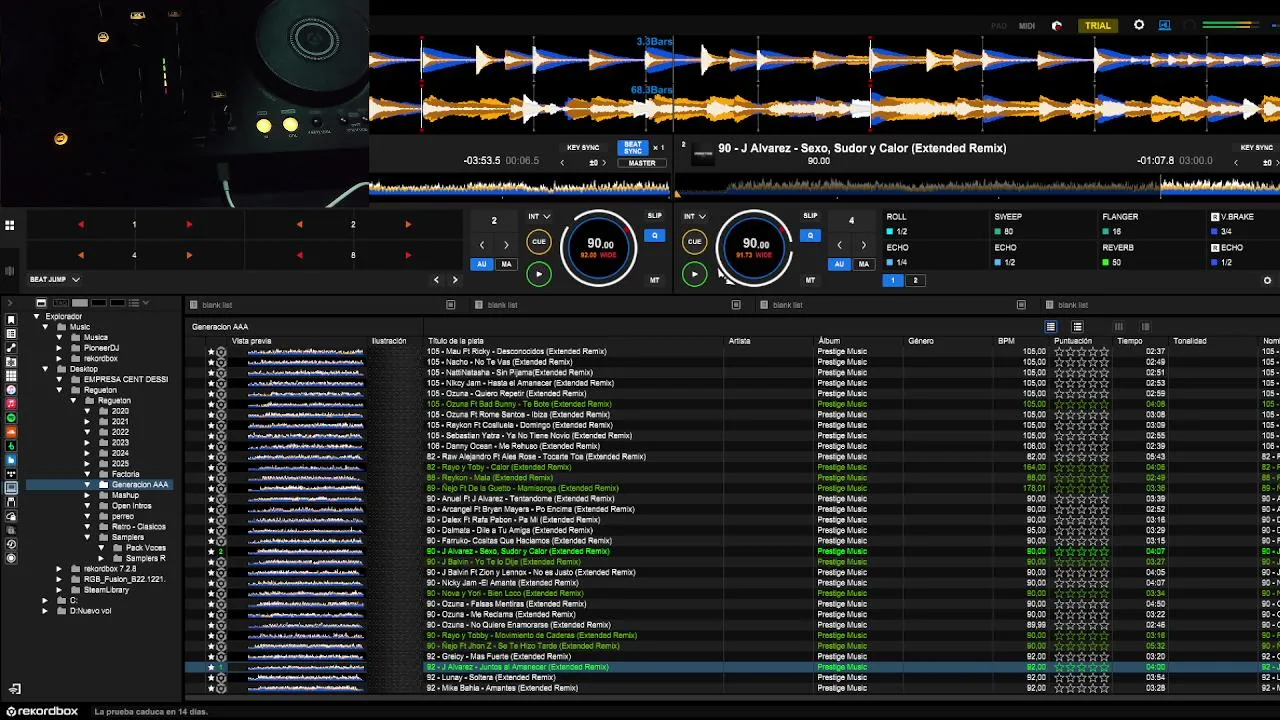Hit the CUE button on deck 2

click(x=694, y=241)
